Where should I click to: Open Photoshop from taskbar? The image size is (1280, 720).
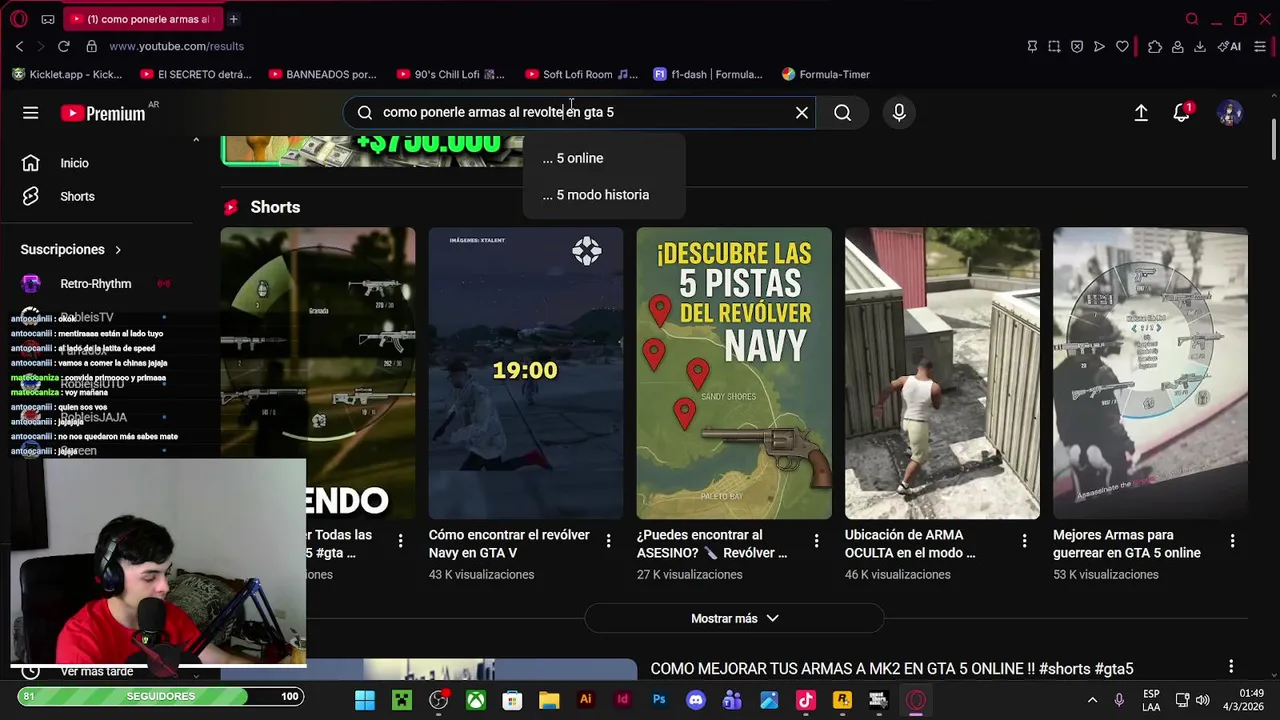tap(659, 700)
